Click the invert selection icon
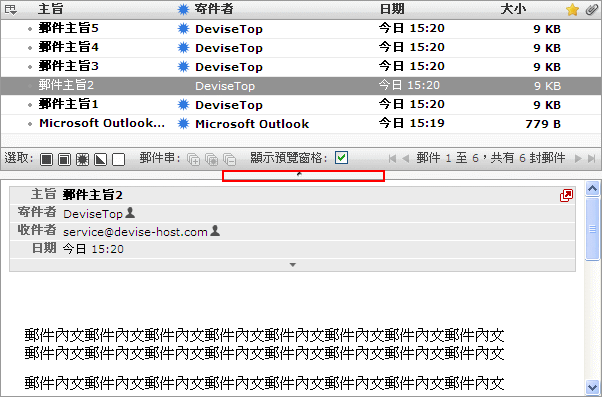Screen dimensions: 602x397 101,159
